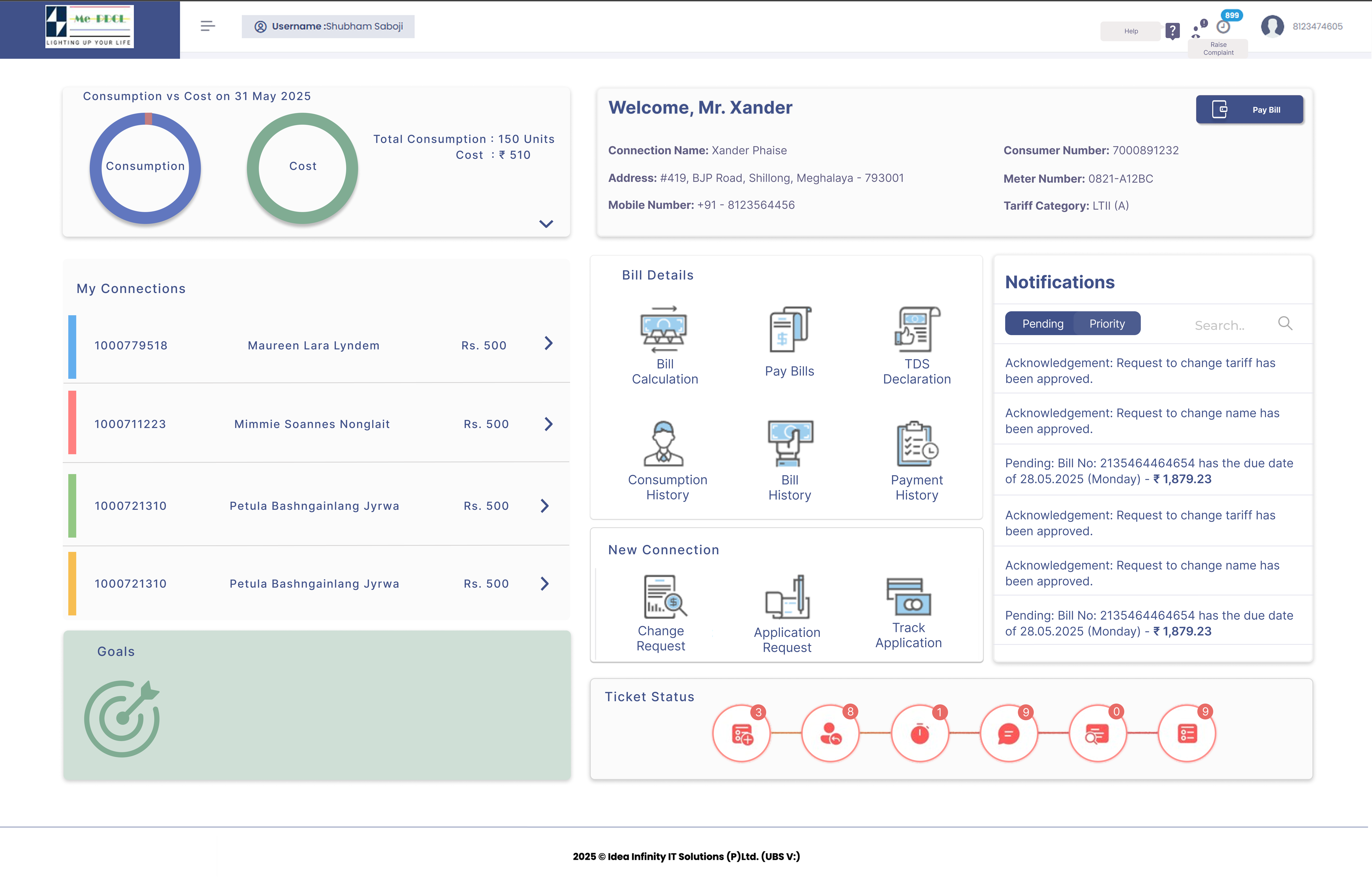
Task: Click the phone number 8123474605
Action: (1317, 26)
